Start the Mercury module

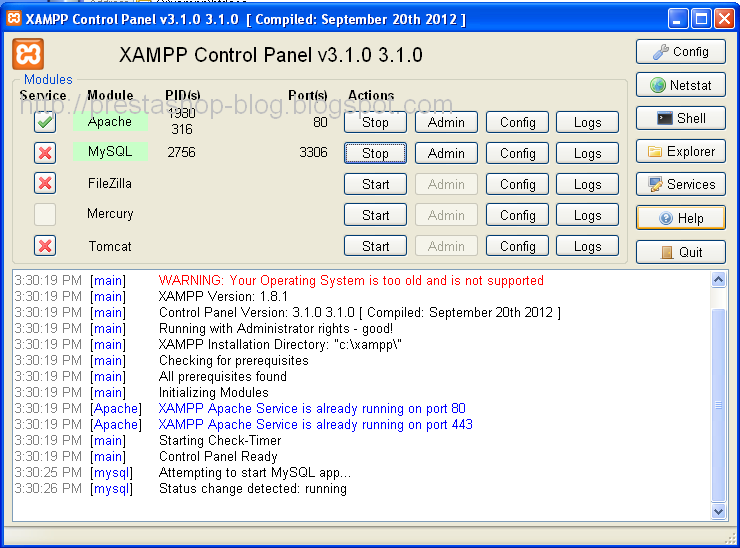pos(375,215)
